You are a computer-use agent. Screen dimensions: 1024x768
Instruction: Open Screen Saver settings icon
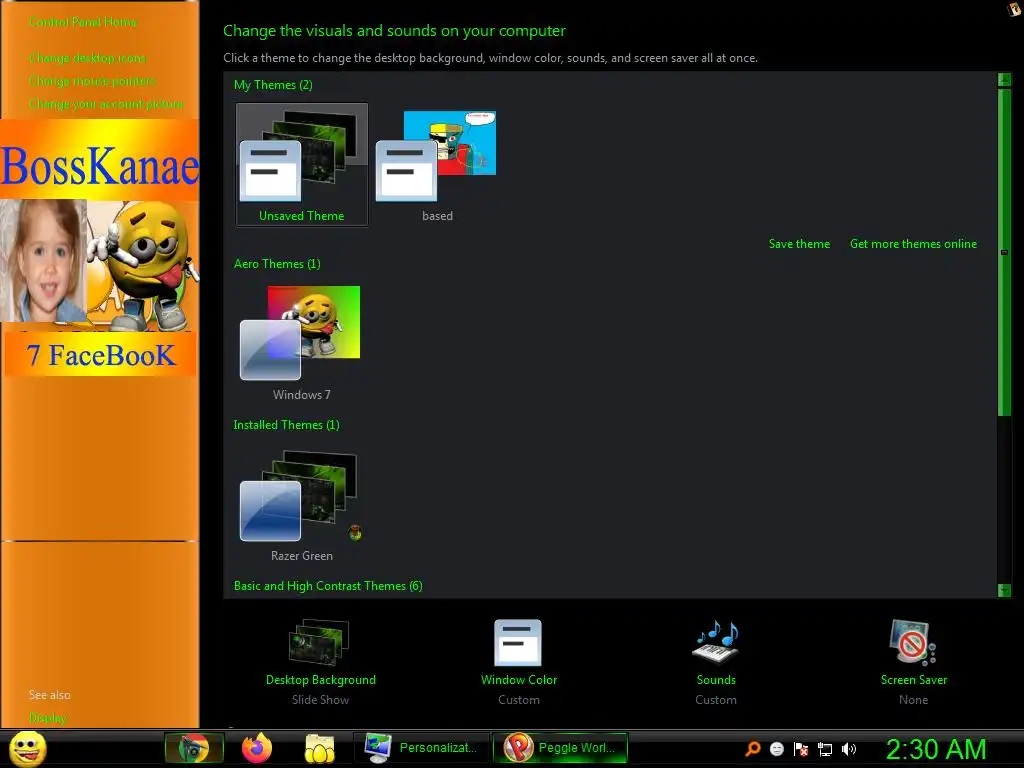pyautogui.click(x=912, y=643)
